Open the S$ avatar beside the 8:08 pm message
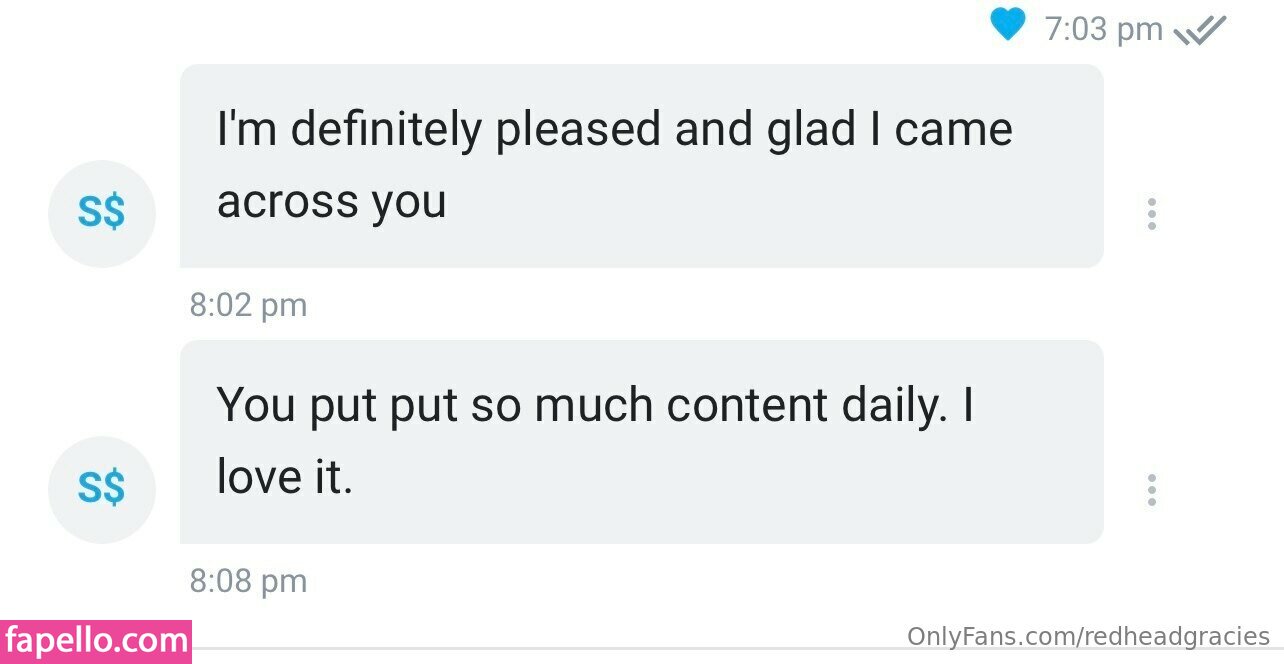The width and height of the screenshot is (1284, 664). (102, 489)
